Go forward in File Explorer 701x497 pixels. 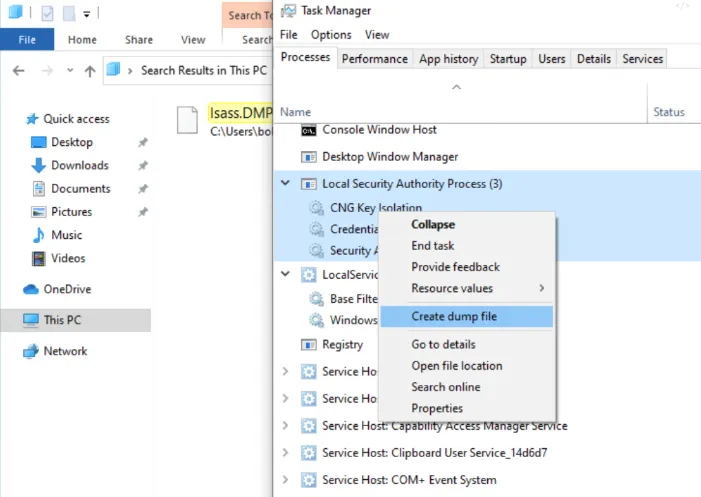[47, 71]
